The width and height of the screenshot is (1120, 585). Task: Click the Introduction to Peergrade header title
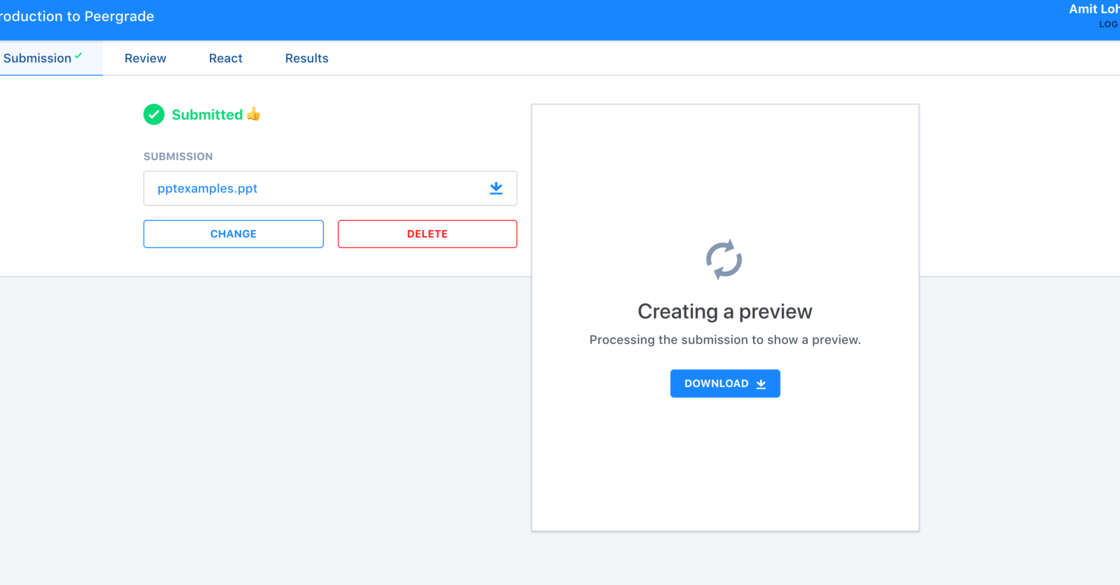click(x=77, y=16)
